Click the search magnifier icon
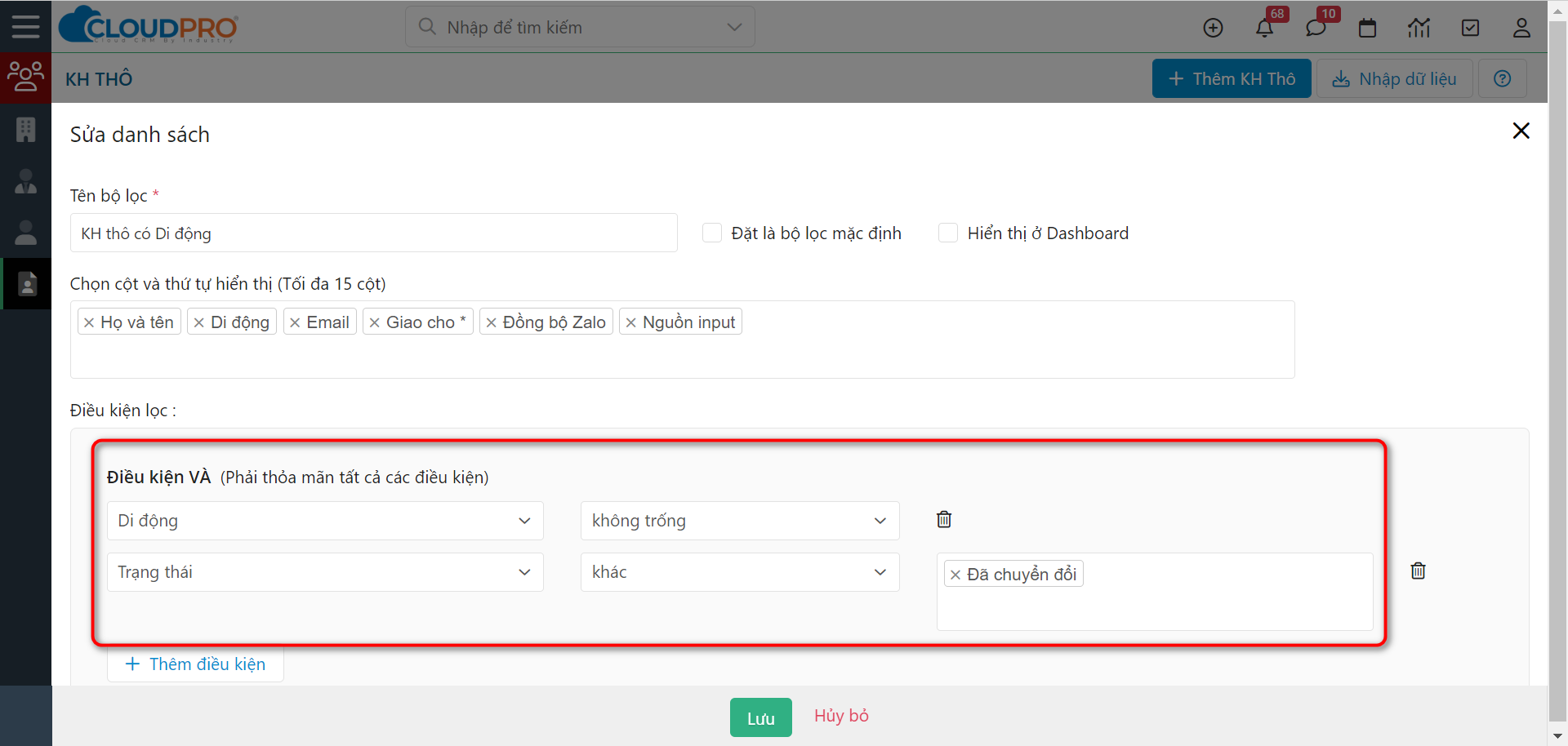The width and height of the screenshot is (1568, 746). click(426, 26)
